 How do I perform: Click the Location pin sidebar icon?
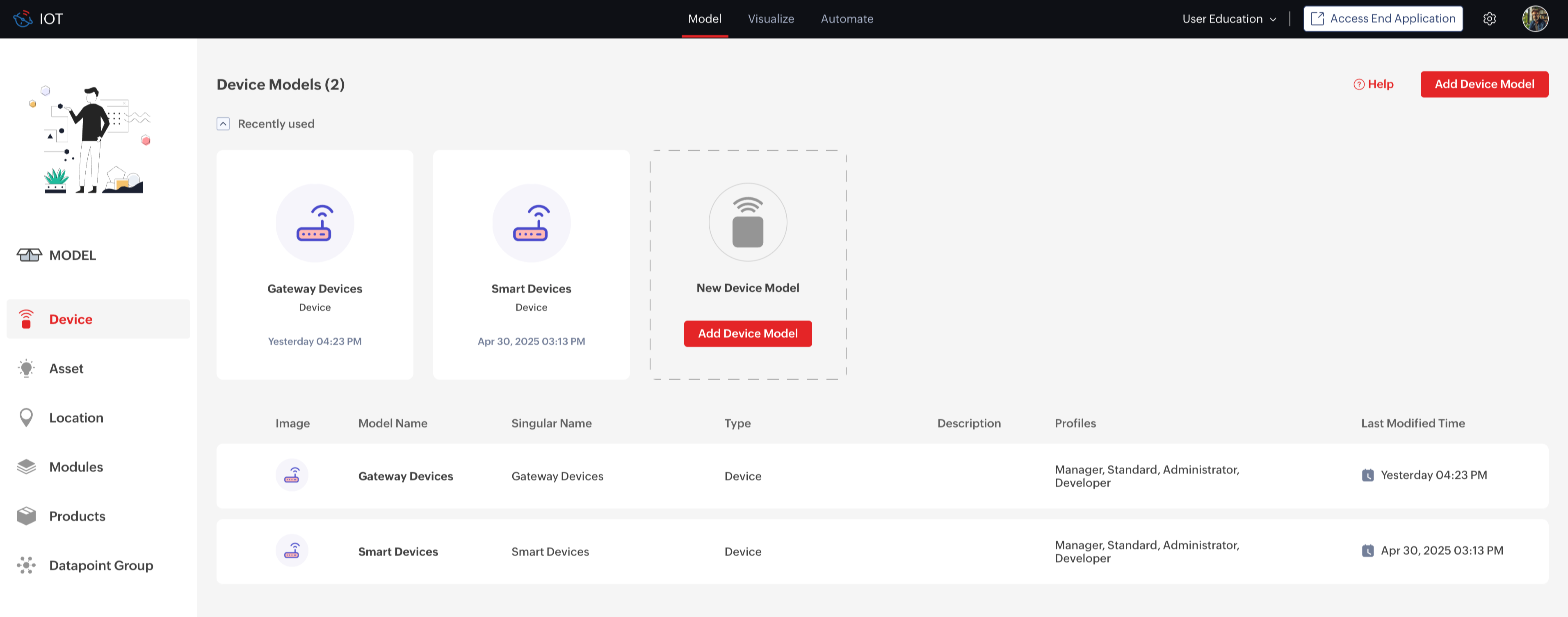pos(26,418)
